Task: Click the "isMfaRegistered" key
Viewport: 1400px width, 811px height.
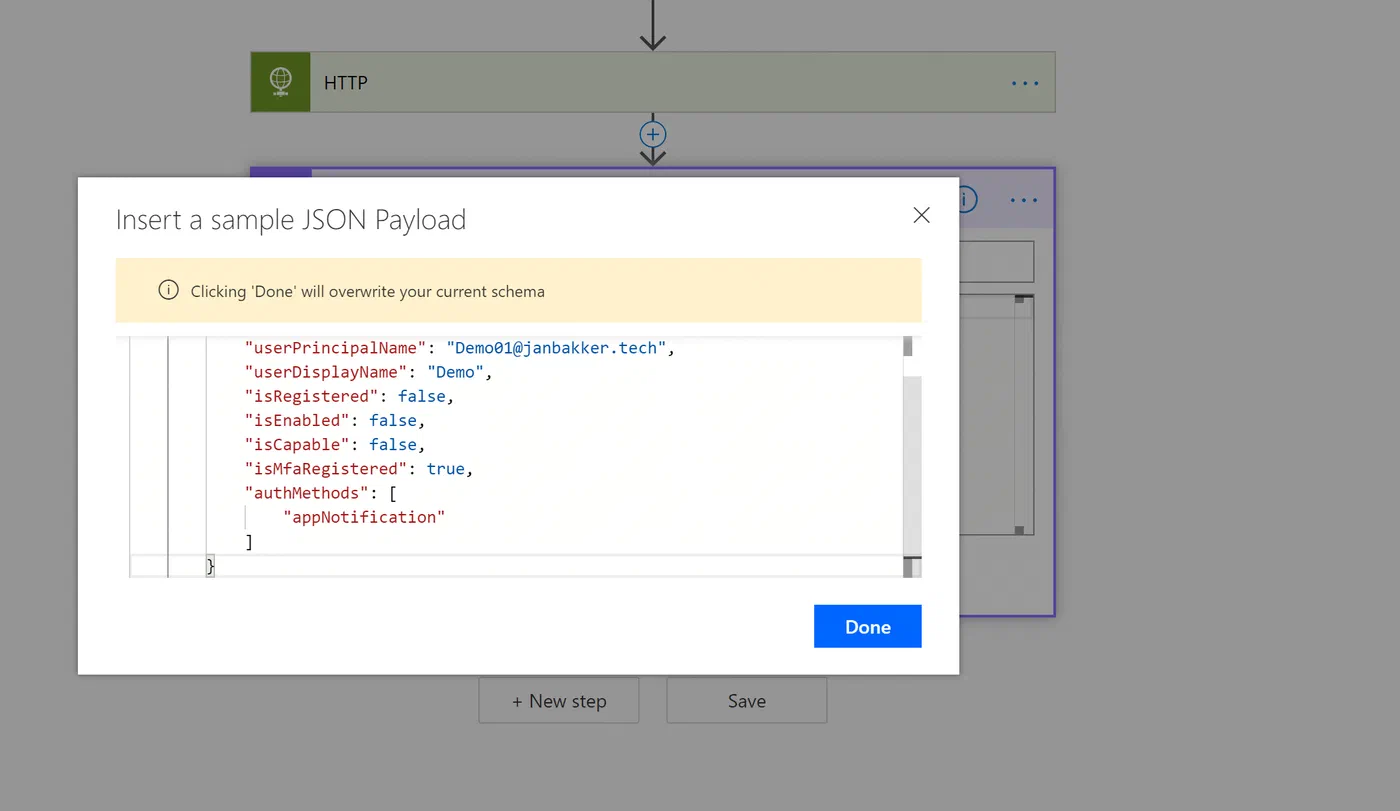Action: (327, 468)
